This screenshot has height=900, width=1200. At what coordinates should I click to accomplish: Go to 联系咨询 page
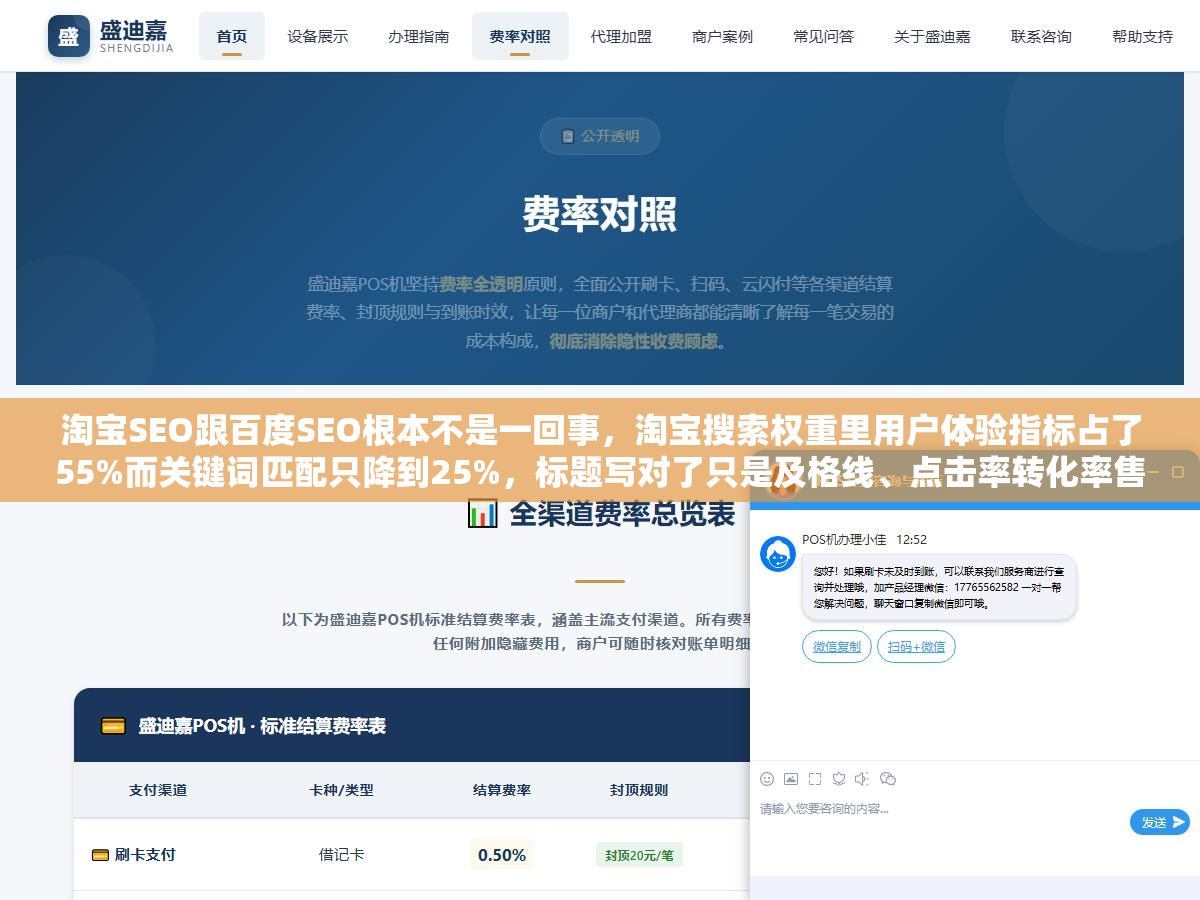coord(1041,36)
